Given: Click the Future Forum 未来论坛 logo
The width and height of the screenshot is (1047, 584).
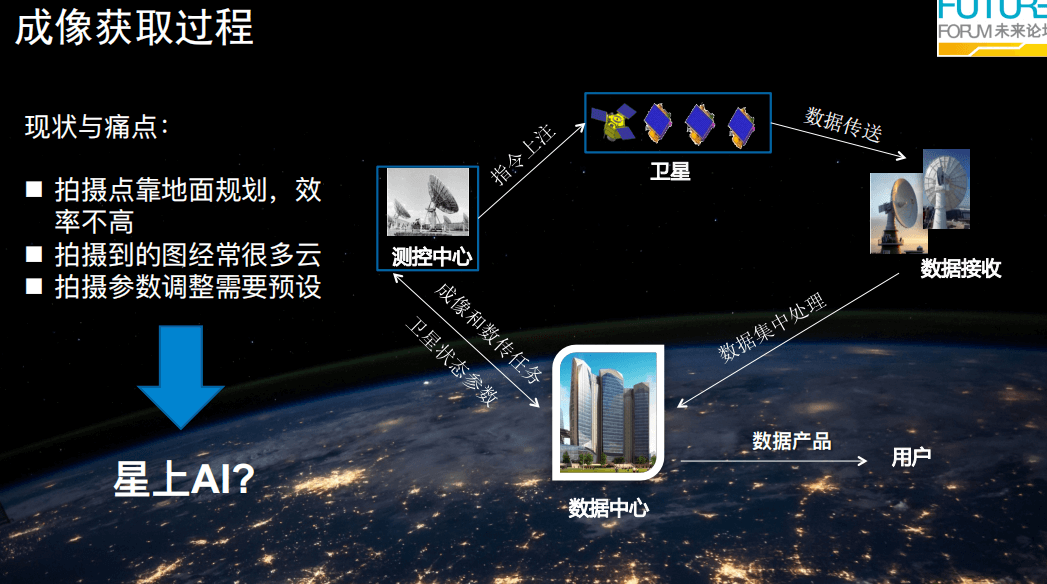Looking at the screenshot, I should pos(992,28).
